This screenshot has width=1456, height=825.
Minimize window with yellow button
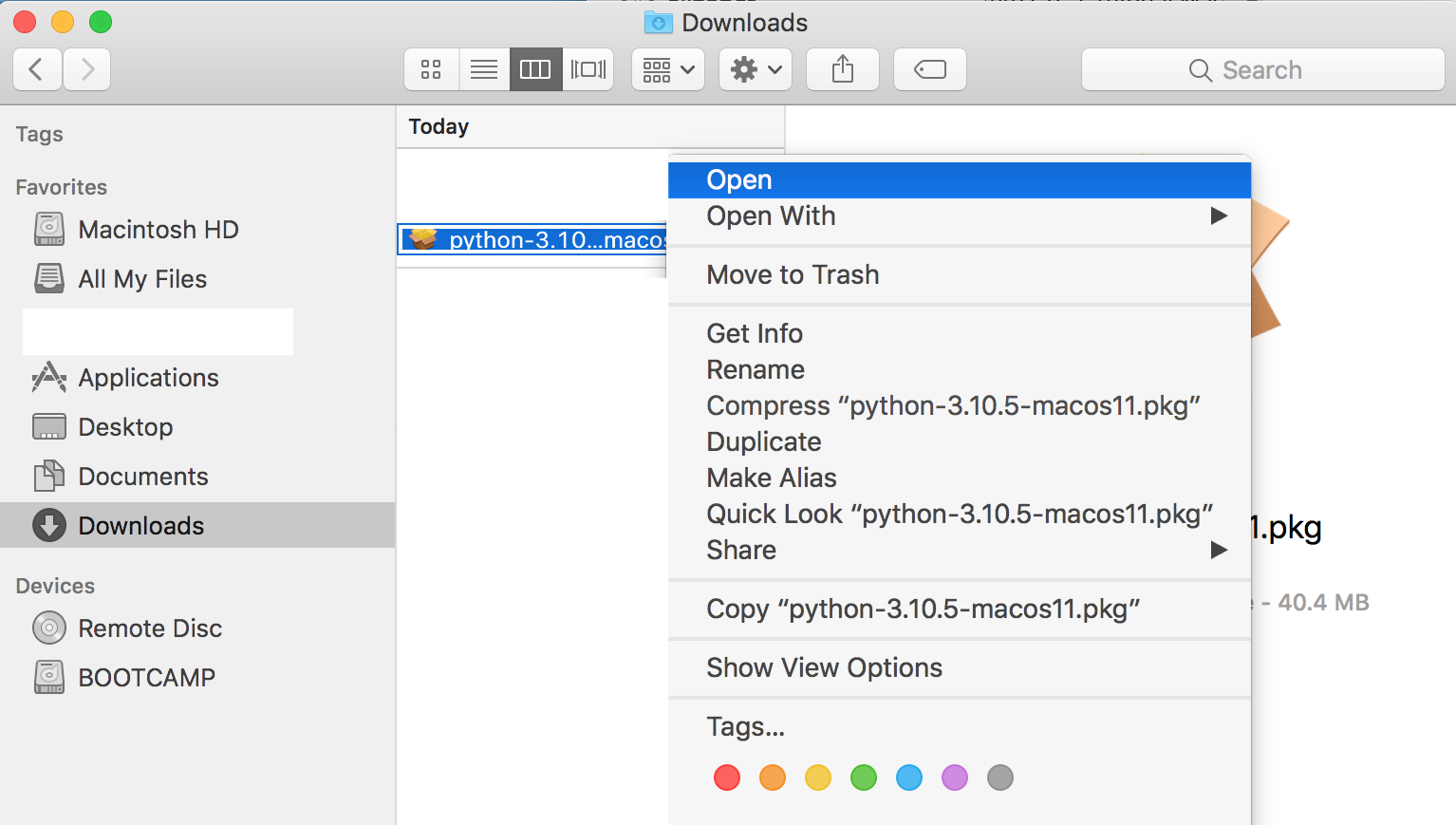point(63,22)
